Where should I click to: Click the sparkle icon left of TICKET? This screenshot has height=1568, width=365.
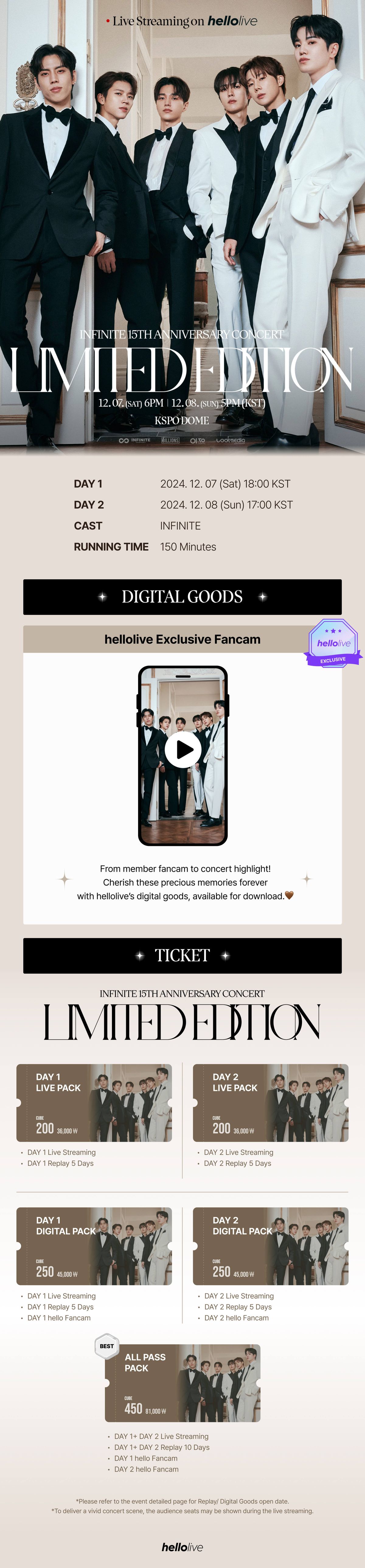point(140,956)
